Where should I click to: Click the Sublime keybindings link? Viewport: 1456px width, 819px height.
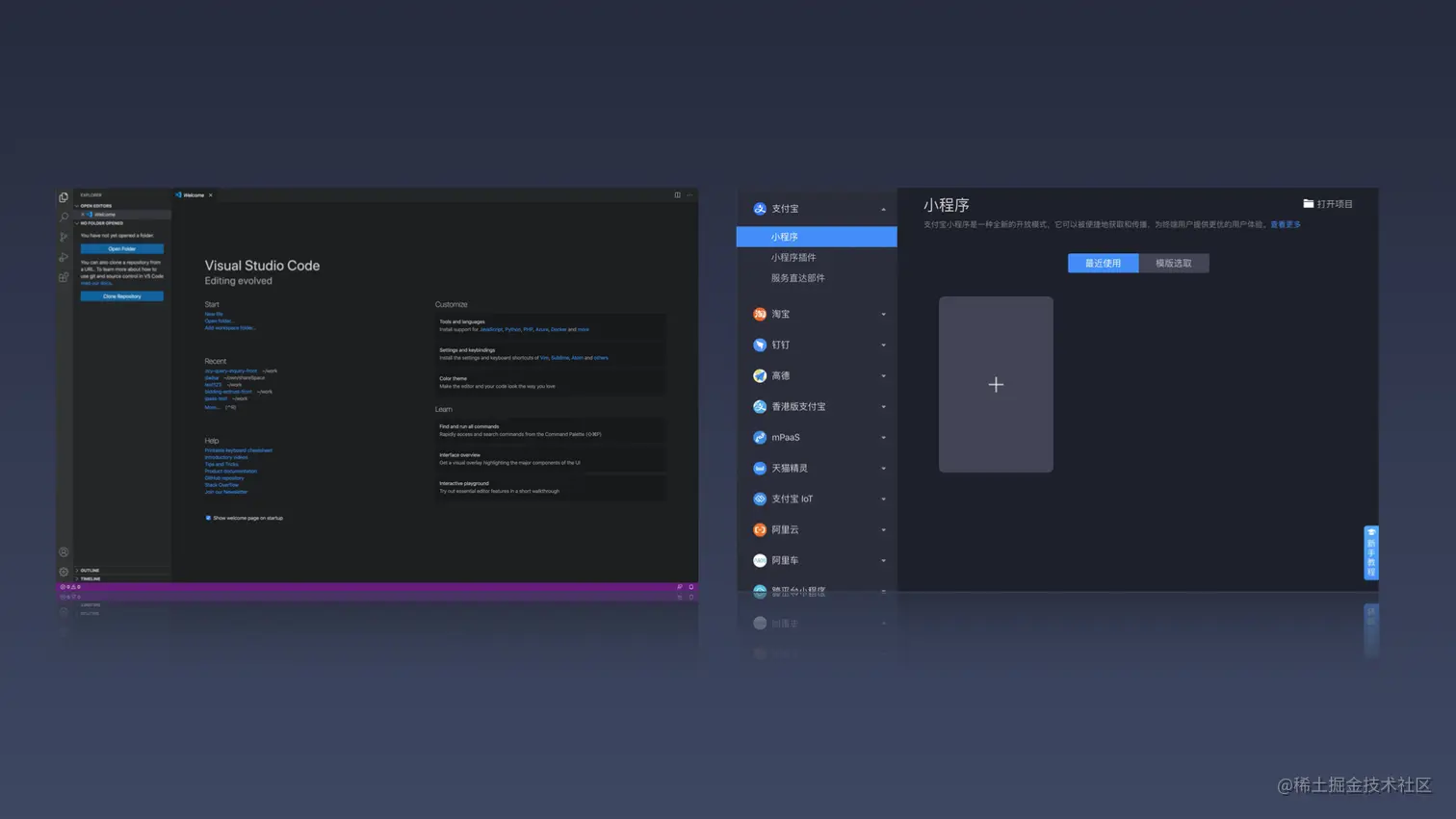559,358
